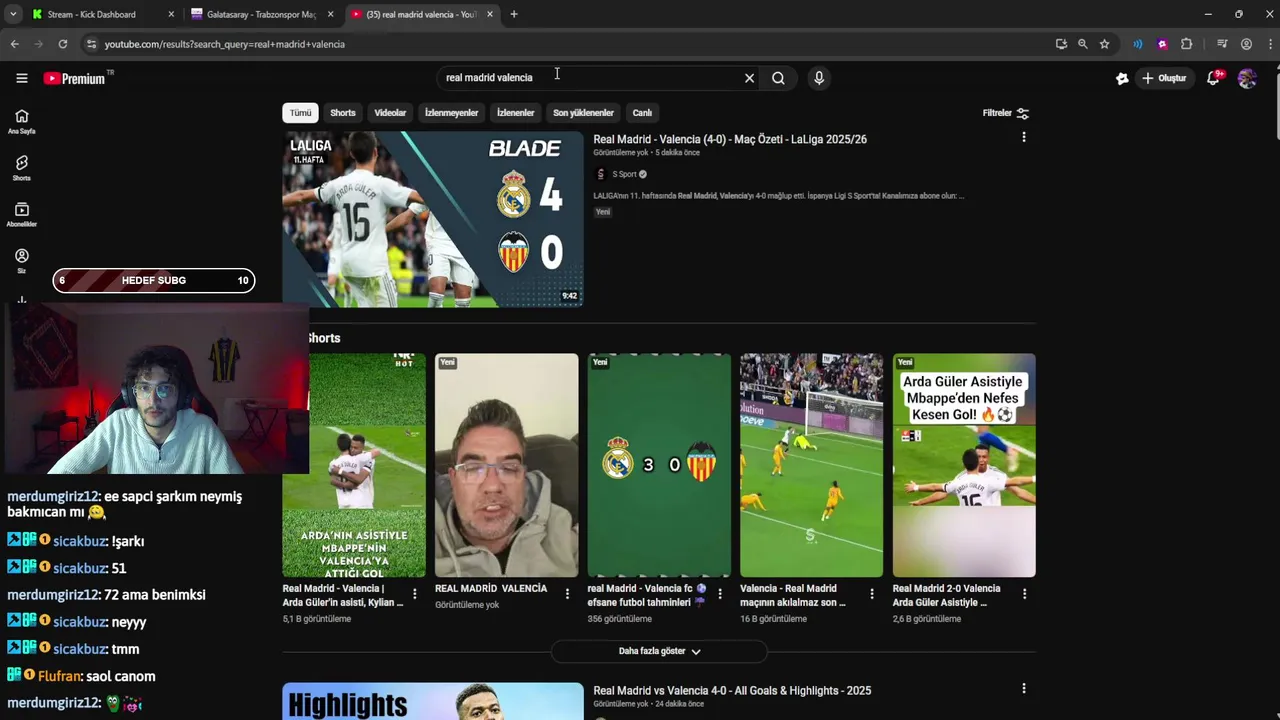
Task: Clear the search box with the X
Action: click(x=749, y=78)
